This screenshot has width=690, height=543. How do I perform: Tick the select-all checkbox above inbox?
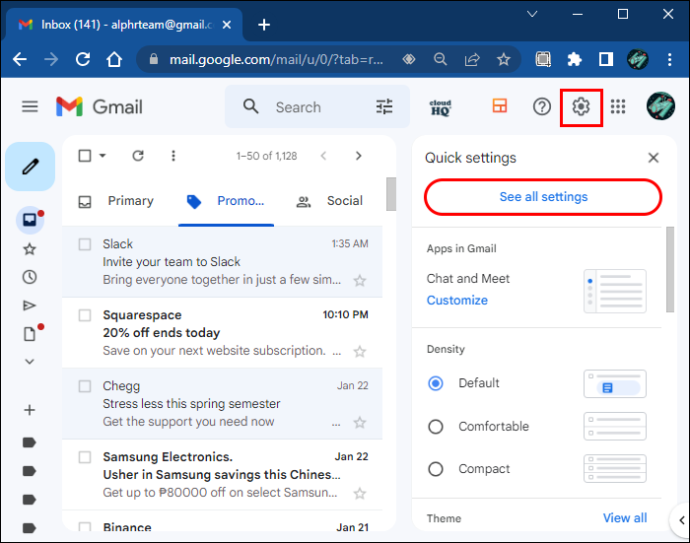point(84,156)
